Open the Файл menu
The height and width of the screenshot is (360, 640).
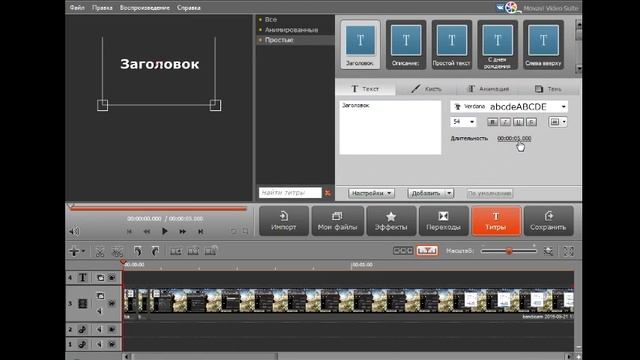pyautogui.click(x=77, y=8)
